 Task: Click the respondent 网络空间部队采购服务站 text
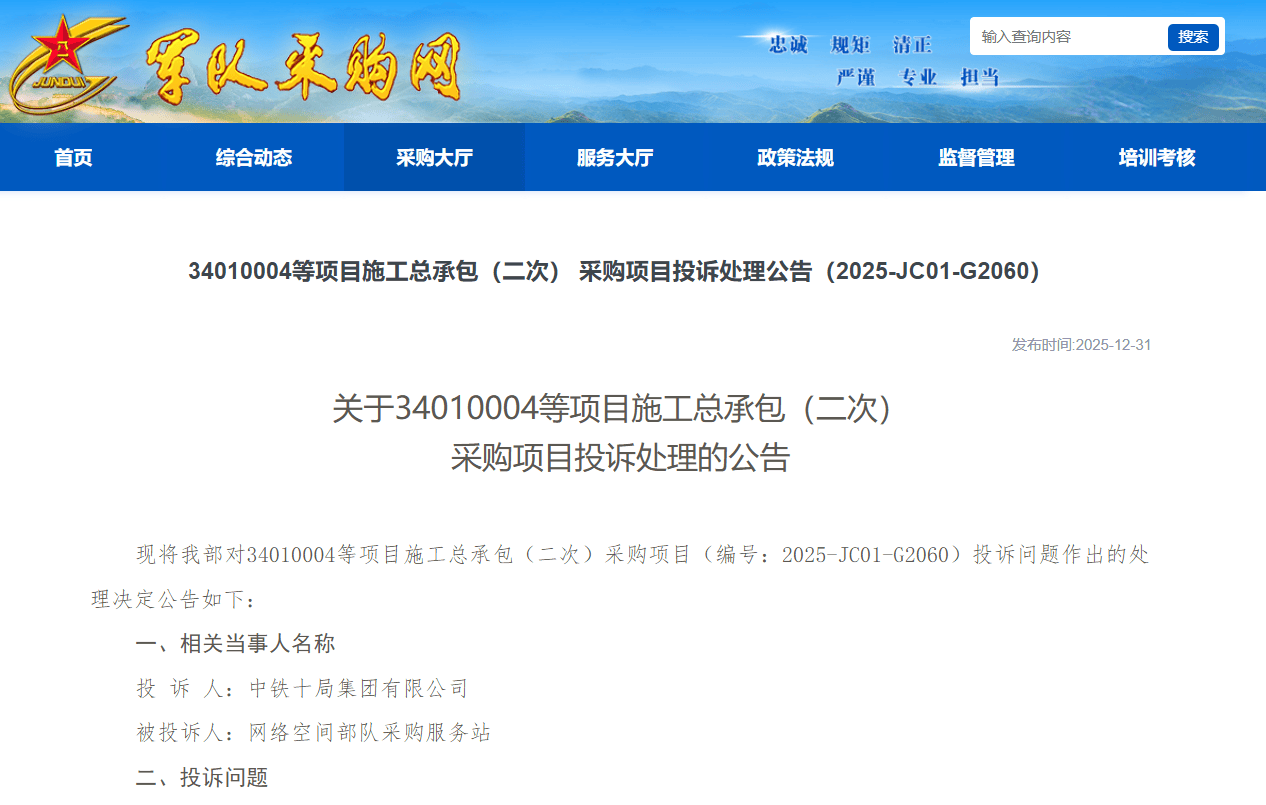click(x=370, y=733)
